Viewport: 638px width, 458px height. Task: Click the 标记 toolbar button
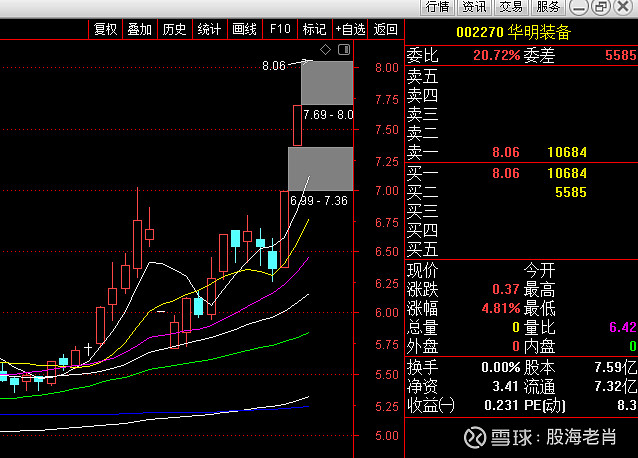315,29
